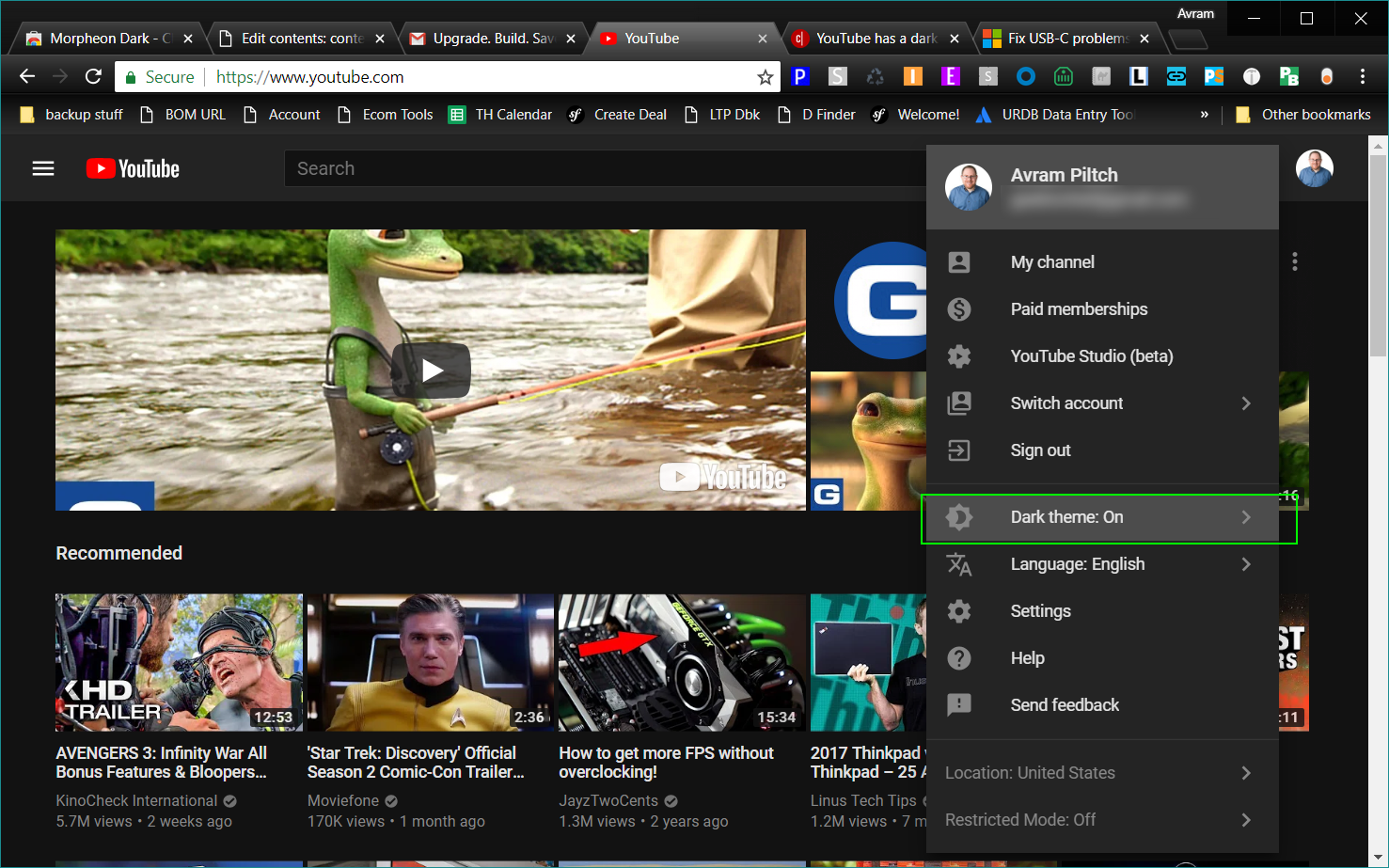Screen dimensions: 1389x868
Task: Click the purple E extension icon
Action: pyautogui.click(x=951, y=76)
